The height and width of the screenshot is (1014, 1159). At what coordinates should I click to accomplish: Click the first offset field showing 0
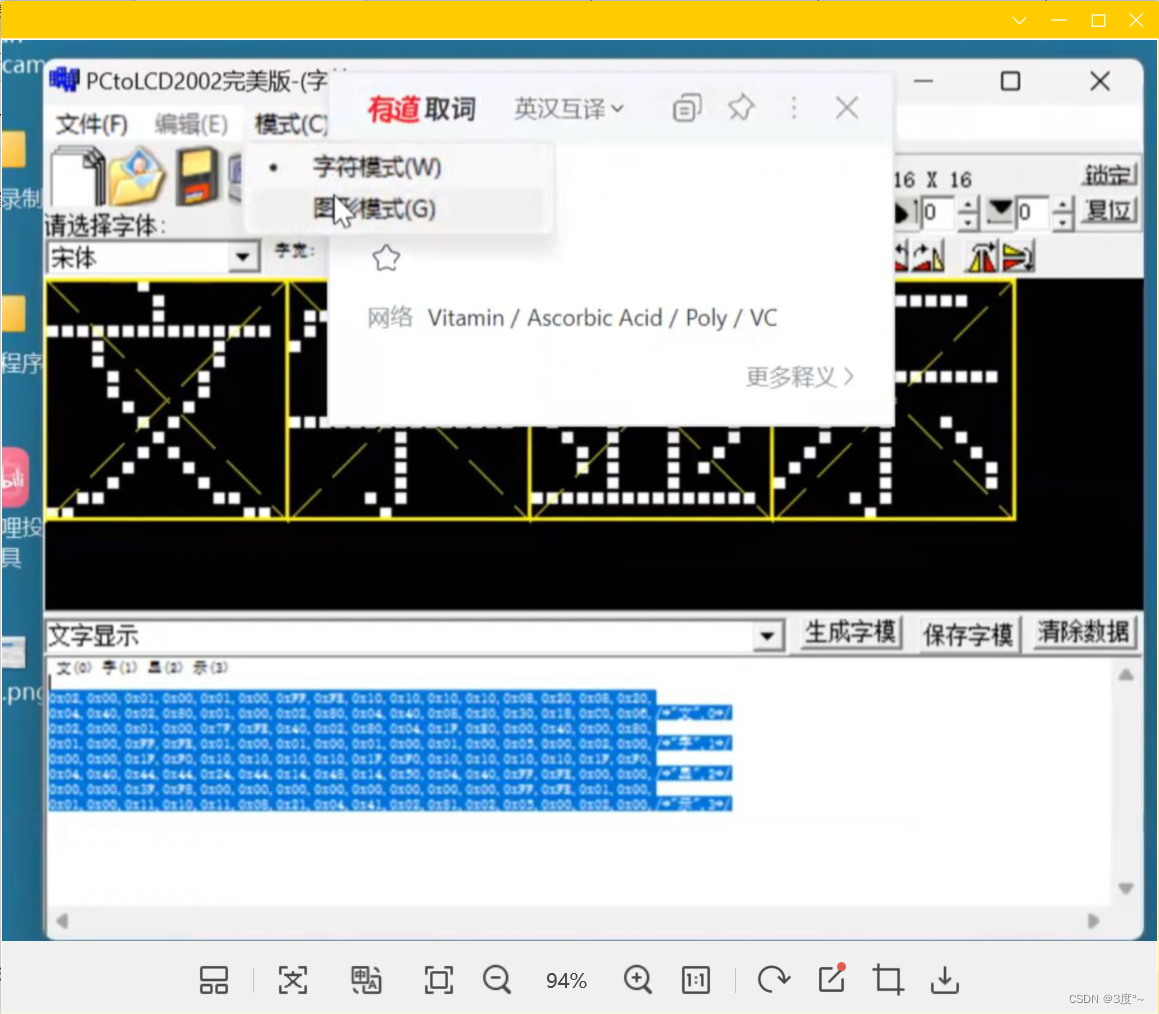[938, 213]
